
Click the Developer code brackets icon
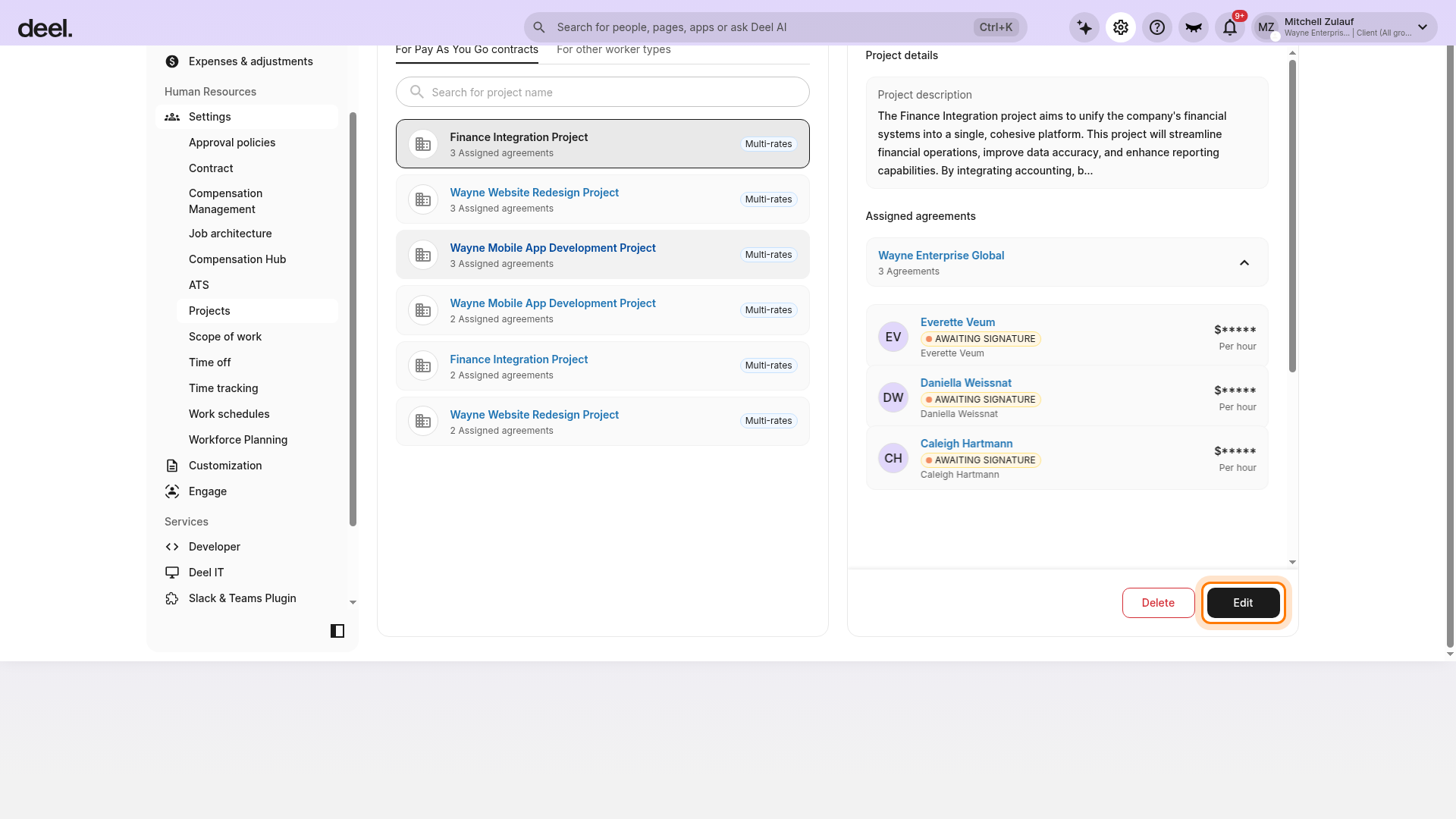click(172, 547)
